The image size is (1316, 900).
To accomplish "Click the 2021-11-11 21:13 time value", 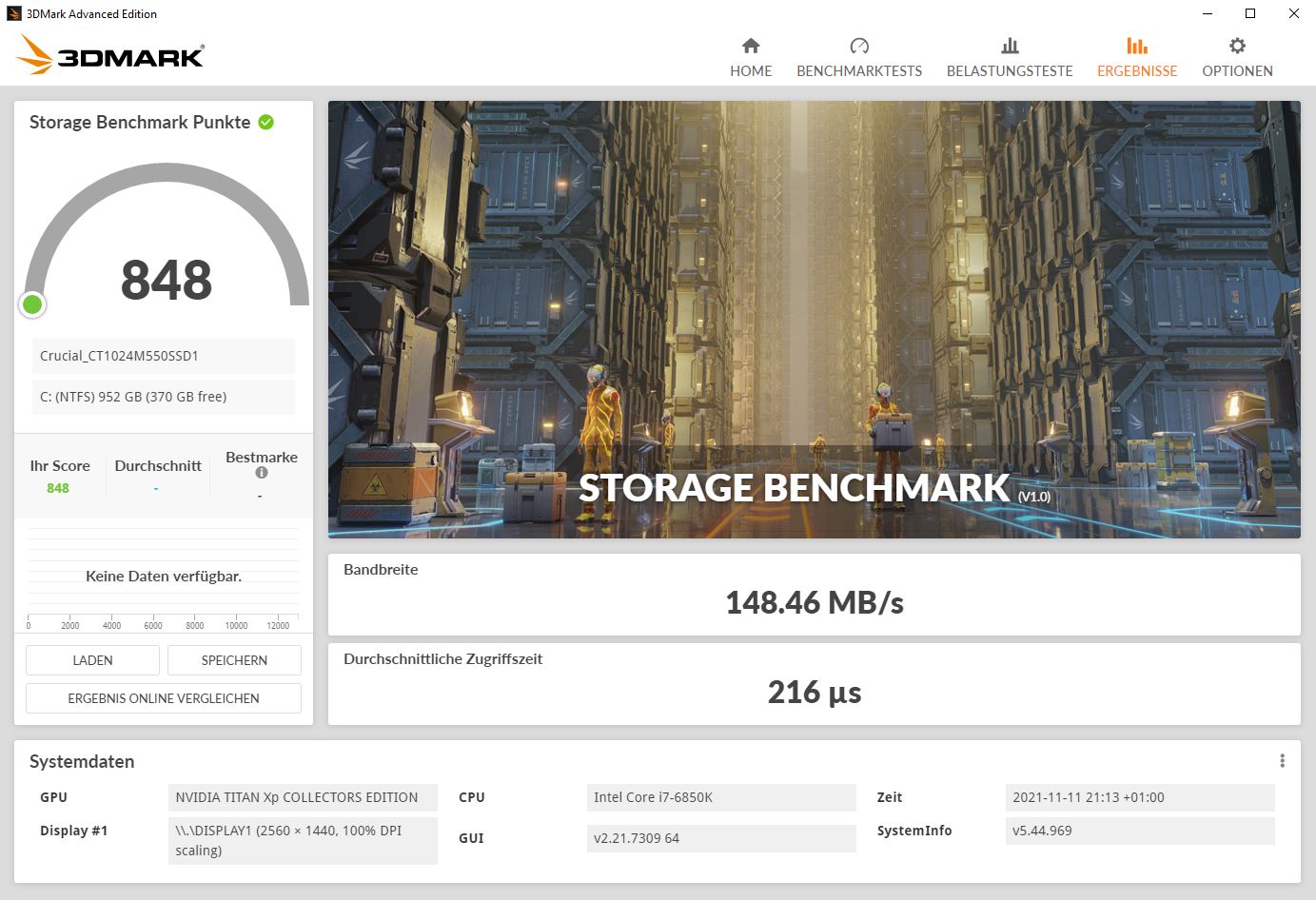I will click(1140, 797).
